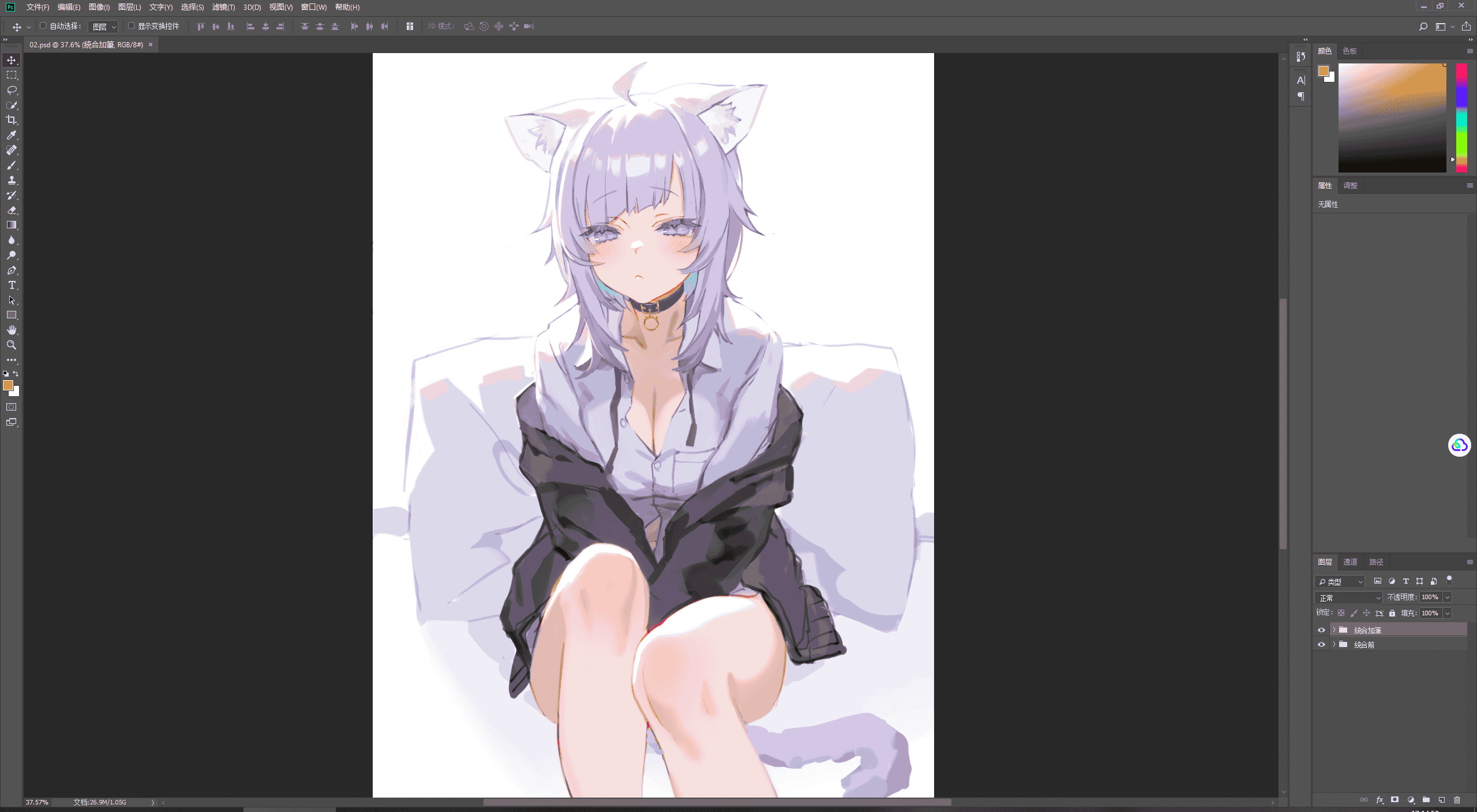Select the Move tool in toolbar
The height and width of the screenshot is (812, 1477).
(x=12, y=60)
